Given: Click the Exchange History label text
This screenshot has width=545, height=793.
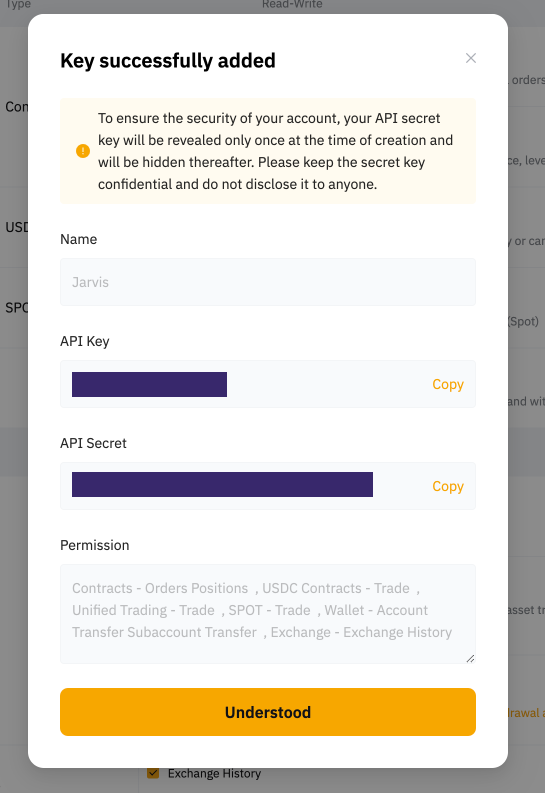Looking at the screenshot, I should (x=214, y=773).
